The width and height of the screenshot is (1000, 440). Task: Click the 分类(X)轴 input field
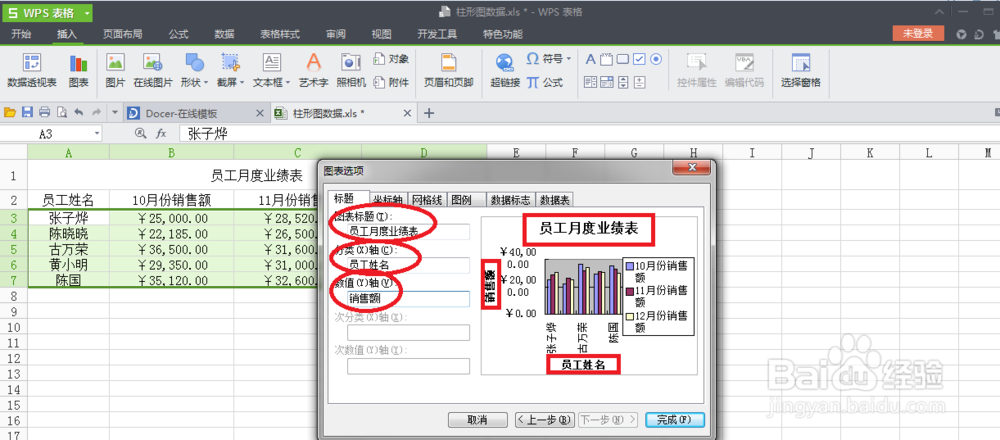[408, 265]
